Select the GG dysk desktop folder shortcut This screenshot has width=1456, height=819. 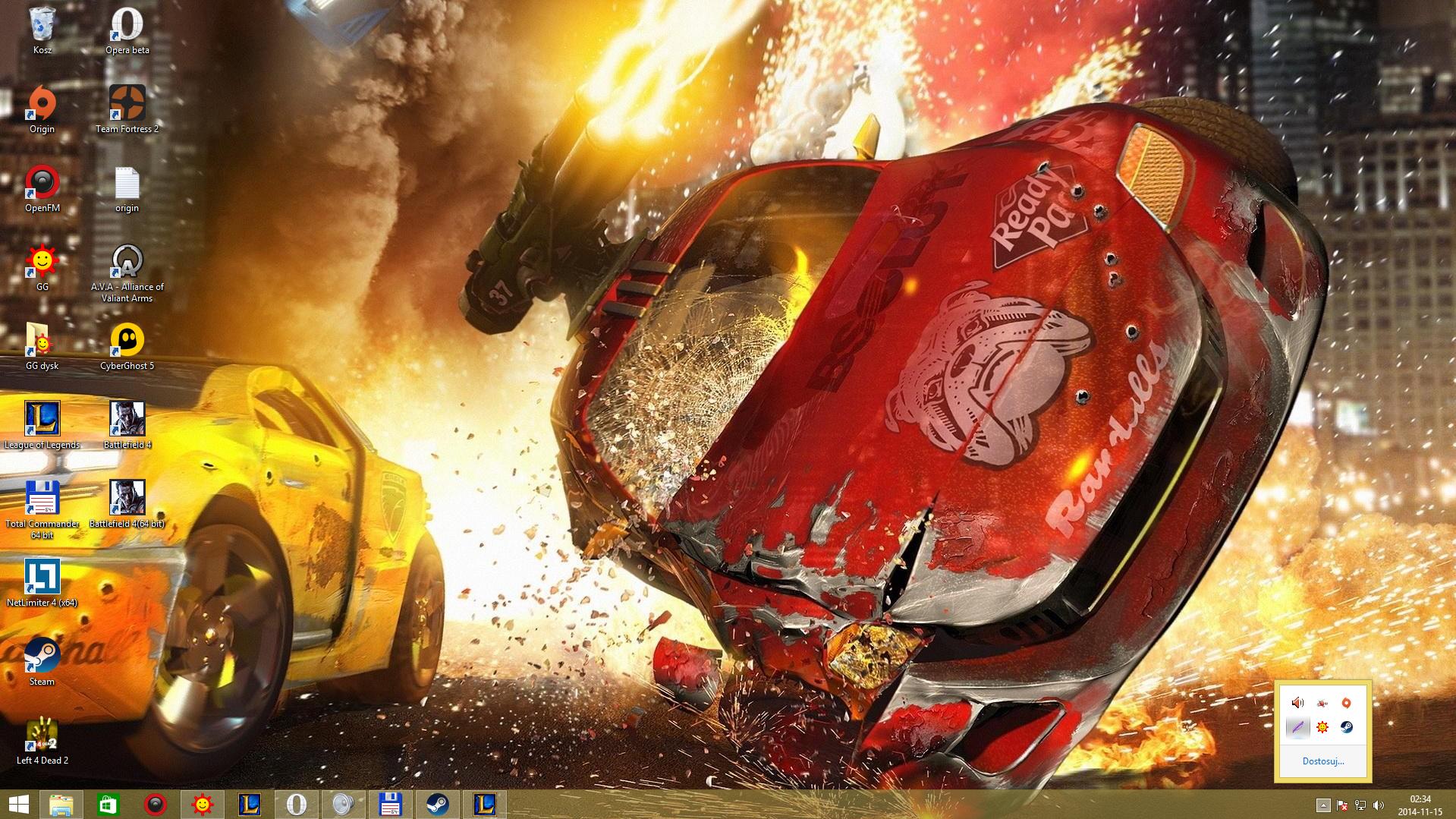point(42,347)
